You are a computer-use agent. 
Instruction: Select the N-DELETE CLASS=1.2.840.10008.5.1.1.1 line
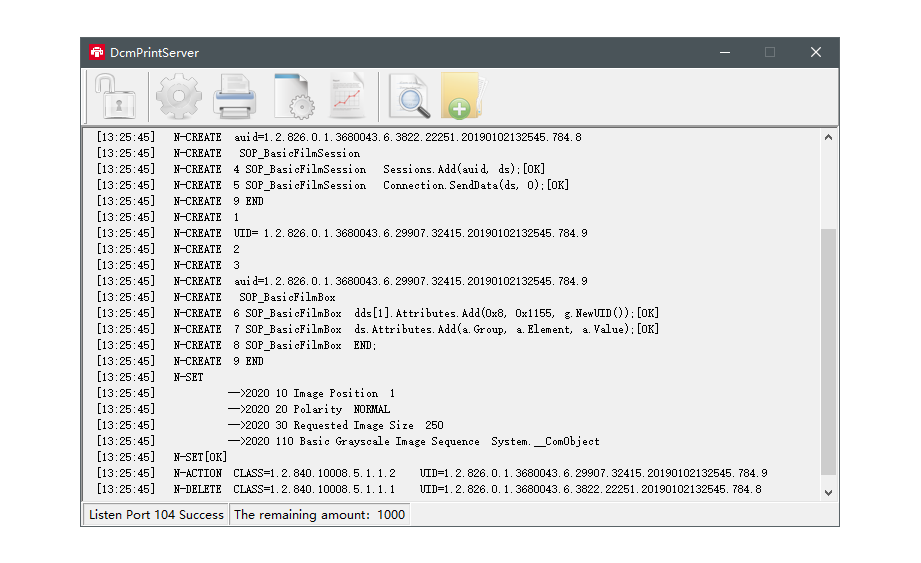pos(429,489)
